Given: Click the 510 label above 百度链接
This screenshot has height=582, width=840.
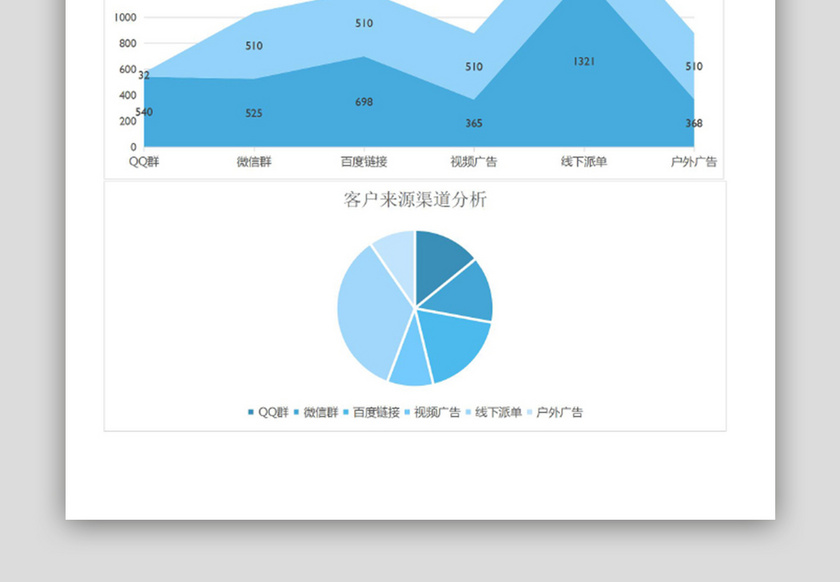Looking at the screenshot, I should pos(364,22).
